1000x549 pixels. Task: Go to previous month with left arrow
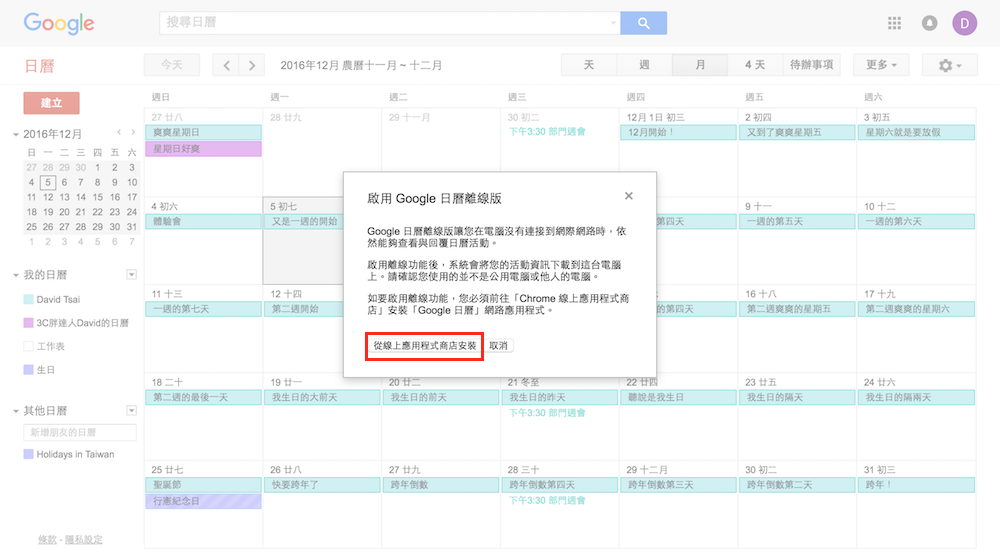pos(227,65)
